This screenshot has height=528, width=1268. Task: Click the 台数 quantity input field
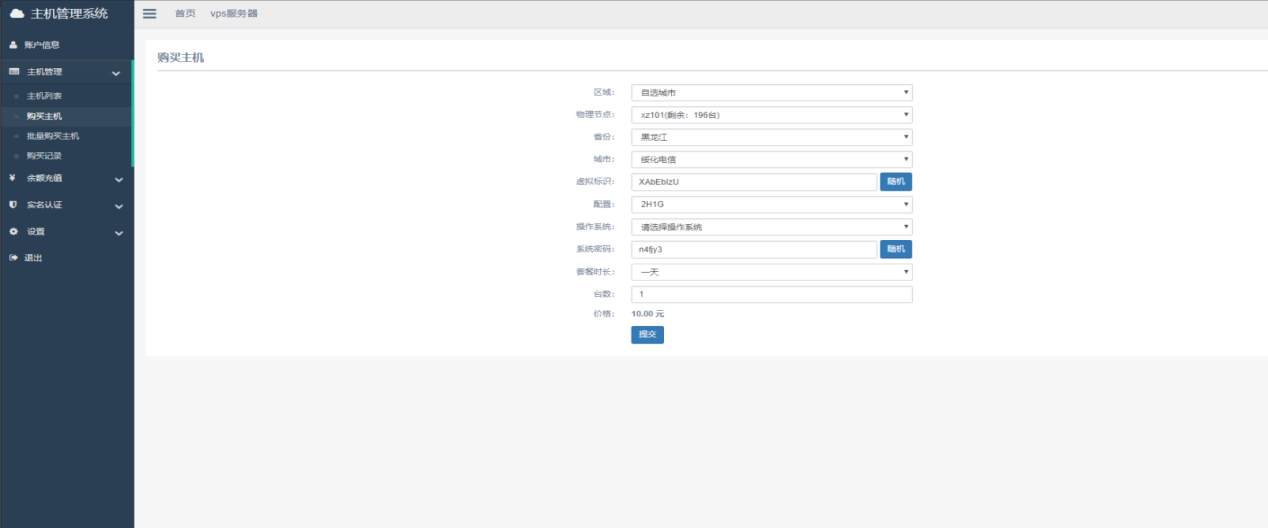point(771,295)
